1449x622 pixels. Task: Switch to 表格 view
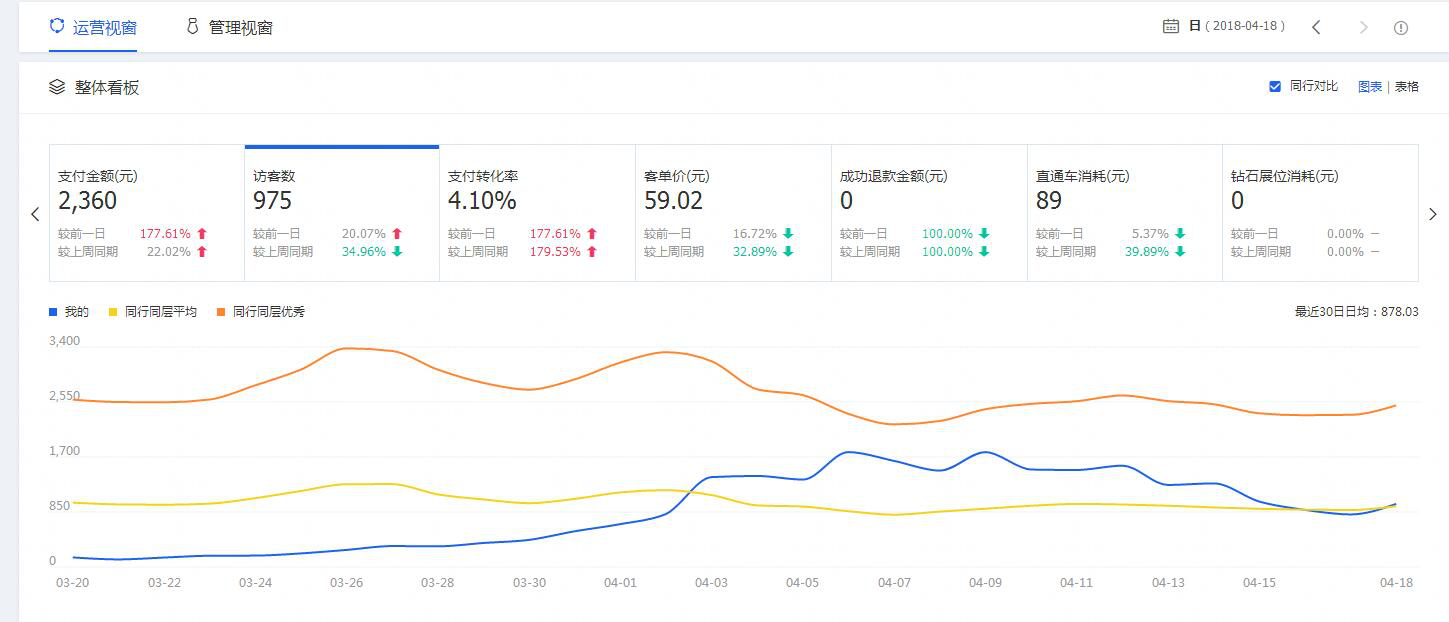1407,87
